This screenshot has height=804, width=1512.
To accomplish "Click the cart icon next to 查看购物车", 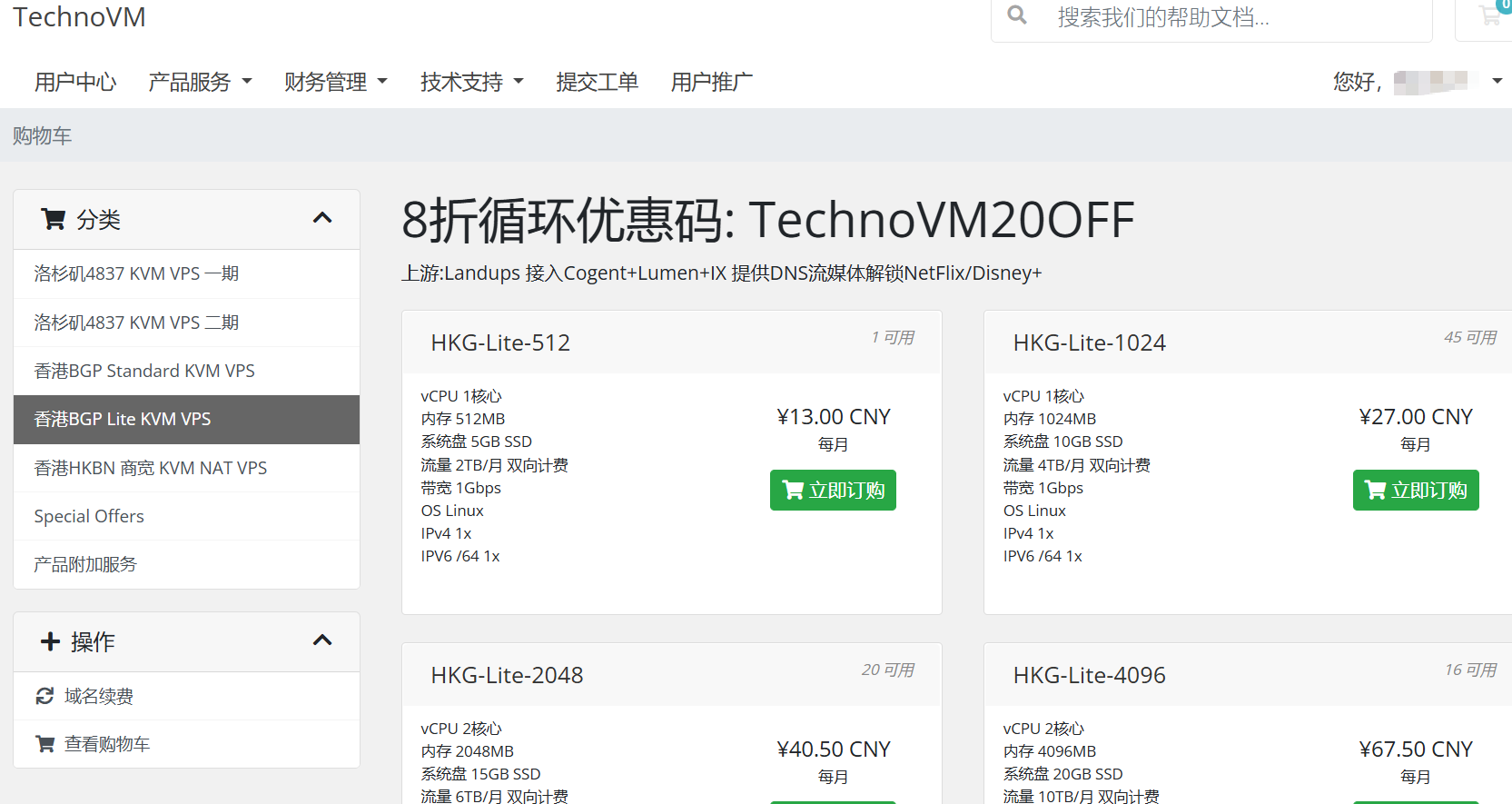I will (44, 744).
